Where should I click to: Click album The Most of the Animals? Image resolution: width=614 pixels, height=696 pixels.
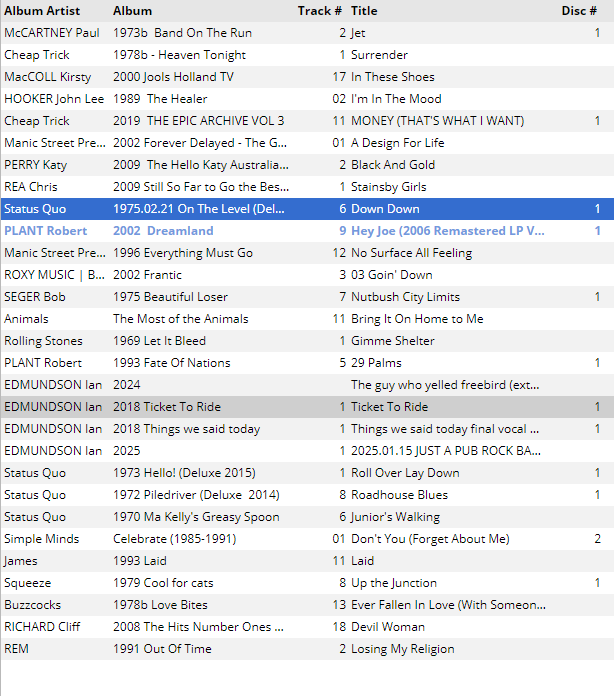point(181,319)
